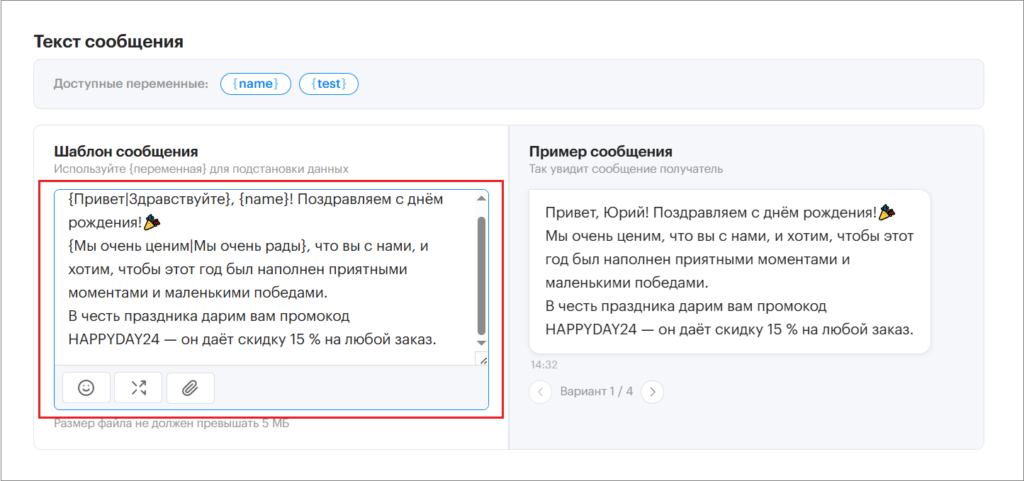Viewport: 1024px width, 481px height.
Task: Click the party popper emoji in template text
Action: coord(152,223)
